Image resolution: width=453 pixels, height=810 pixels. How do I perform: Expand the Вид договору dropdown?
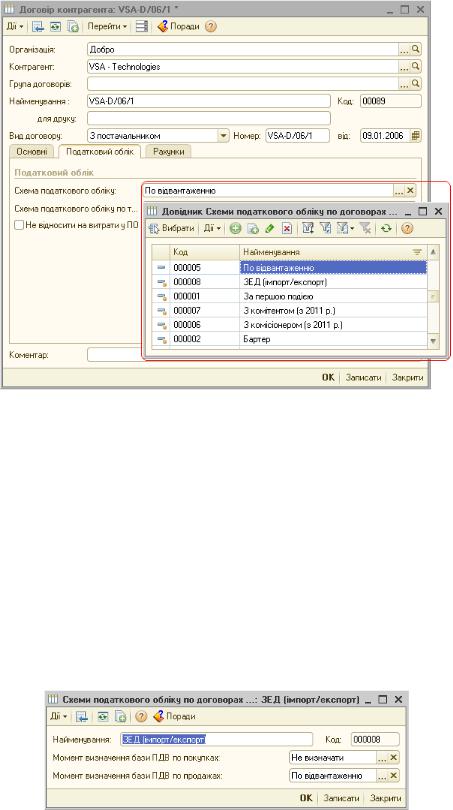click(x=223, y=136)
